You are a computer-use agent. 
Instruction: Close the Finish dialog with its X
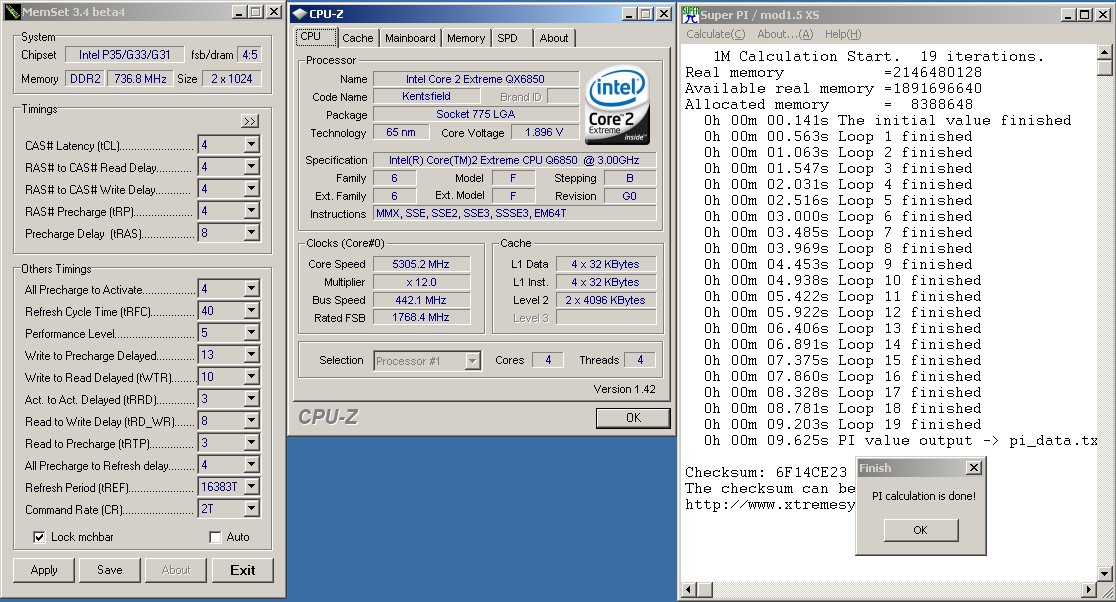click(x=974, y=468)
